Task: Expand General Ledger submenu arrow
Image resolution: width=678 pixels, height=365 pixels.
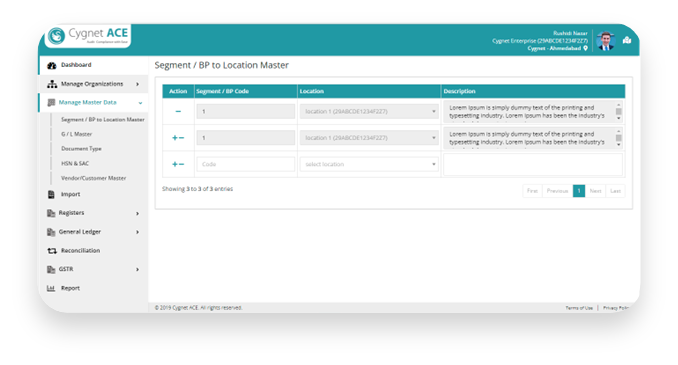Action: (x=138, y=232)
